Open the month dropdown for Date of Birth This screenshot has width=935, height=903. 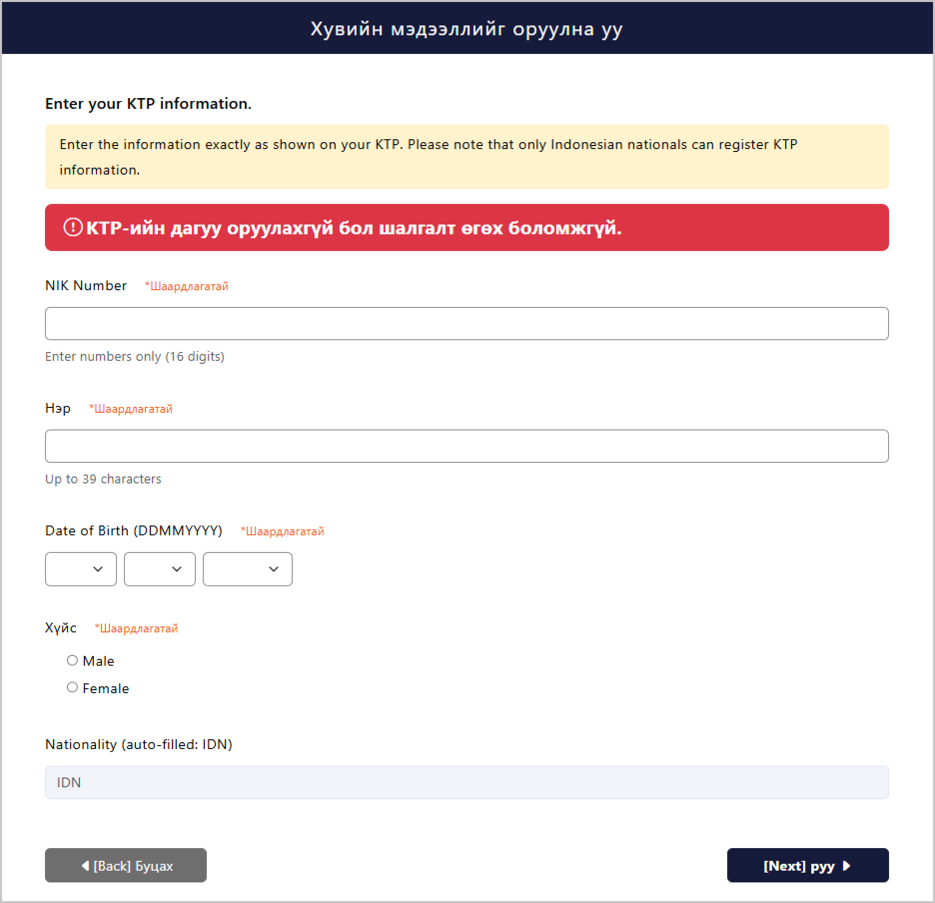160,569
